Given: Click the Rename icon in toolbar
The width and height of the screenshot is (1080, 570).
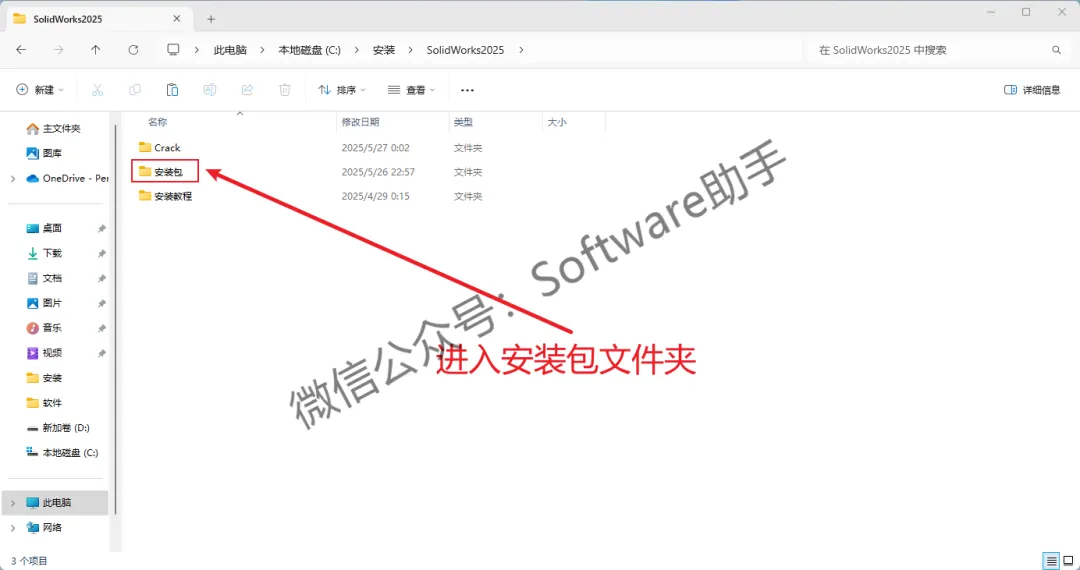Looking at the screenshot, I should pyautogui.click(x=210, y=89).
